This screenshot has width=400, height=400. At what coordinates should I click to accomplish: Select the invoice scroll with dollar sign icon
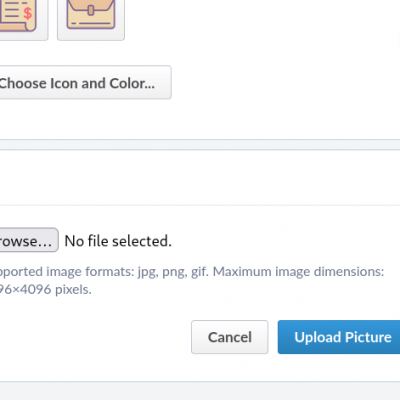click(x=18, y=15)
